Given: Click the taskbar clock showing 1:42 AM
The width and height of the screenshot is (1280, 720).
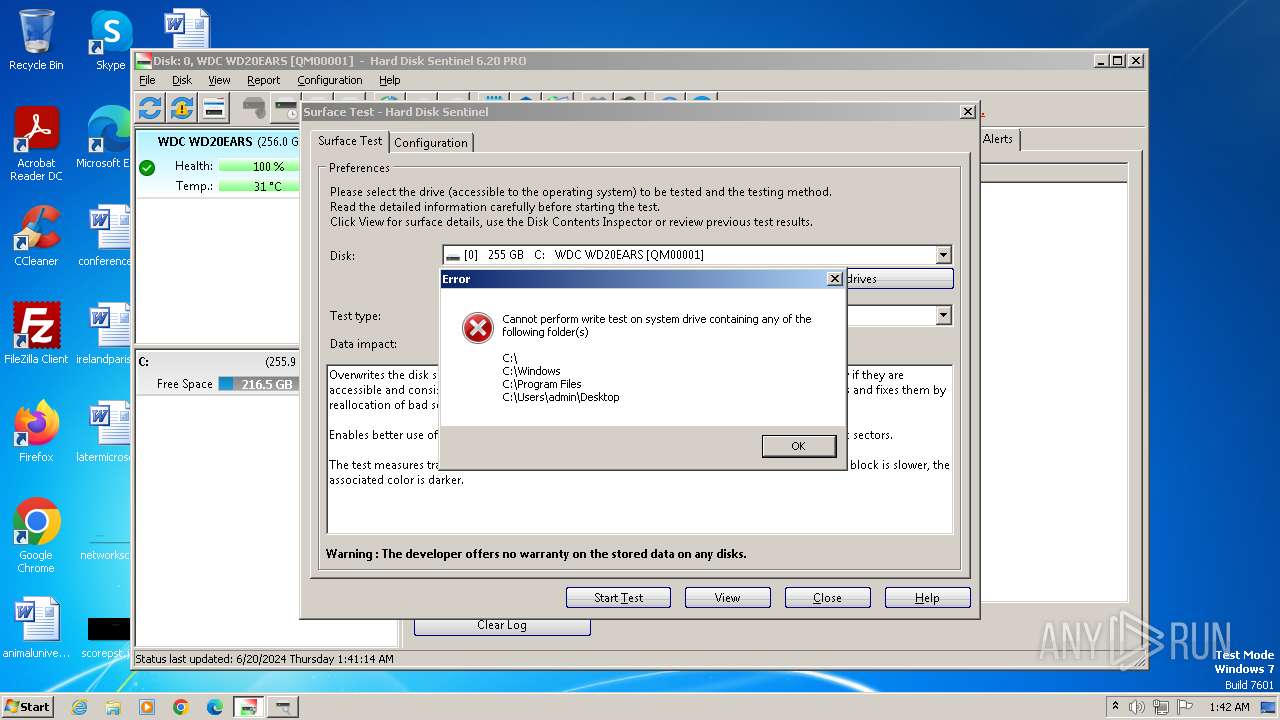Looking at the screenshot, I should point(1228,707).
